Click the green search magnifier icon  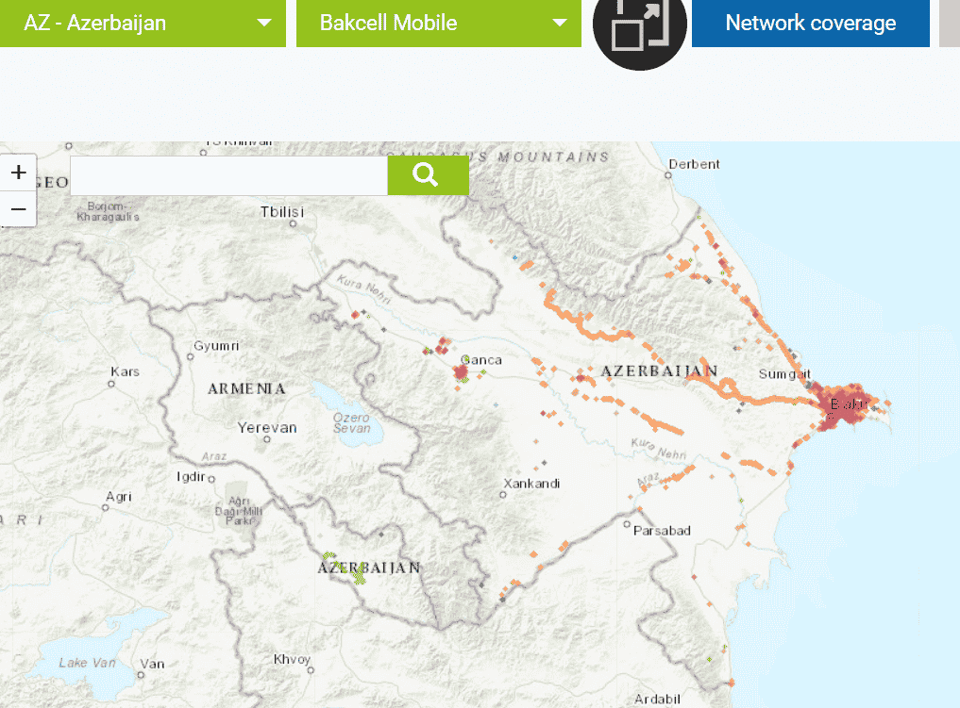[x=427, y=175]
